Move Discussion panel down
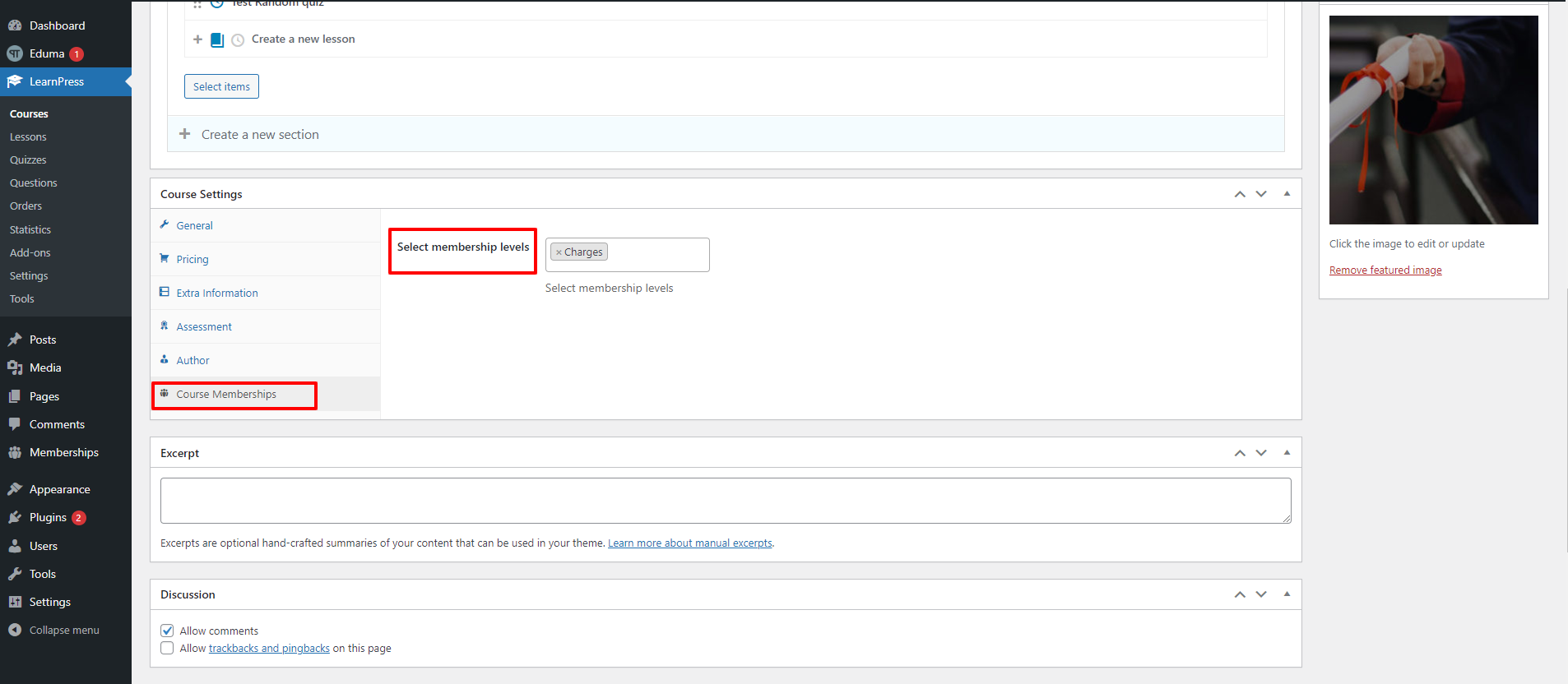This screenshot has width=1568, height=684. coord(1261,594)
